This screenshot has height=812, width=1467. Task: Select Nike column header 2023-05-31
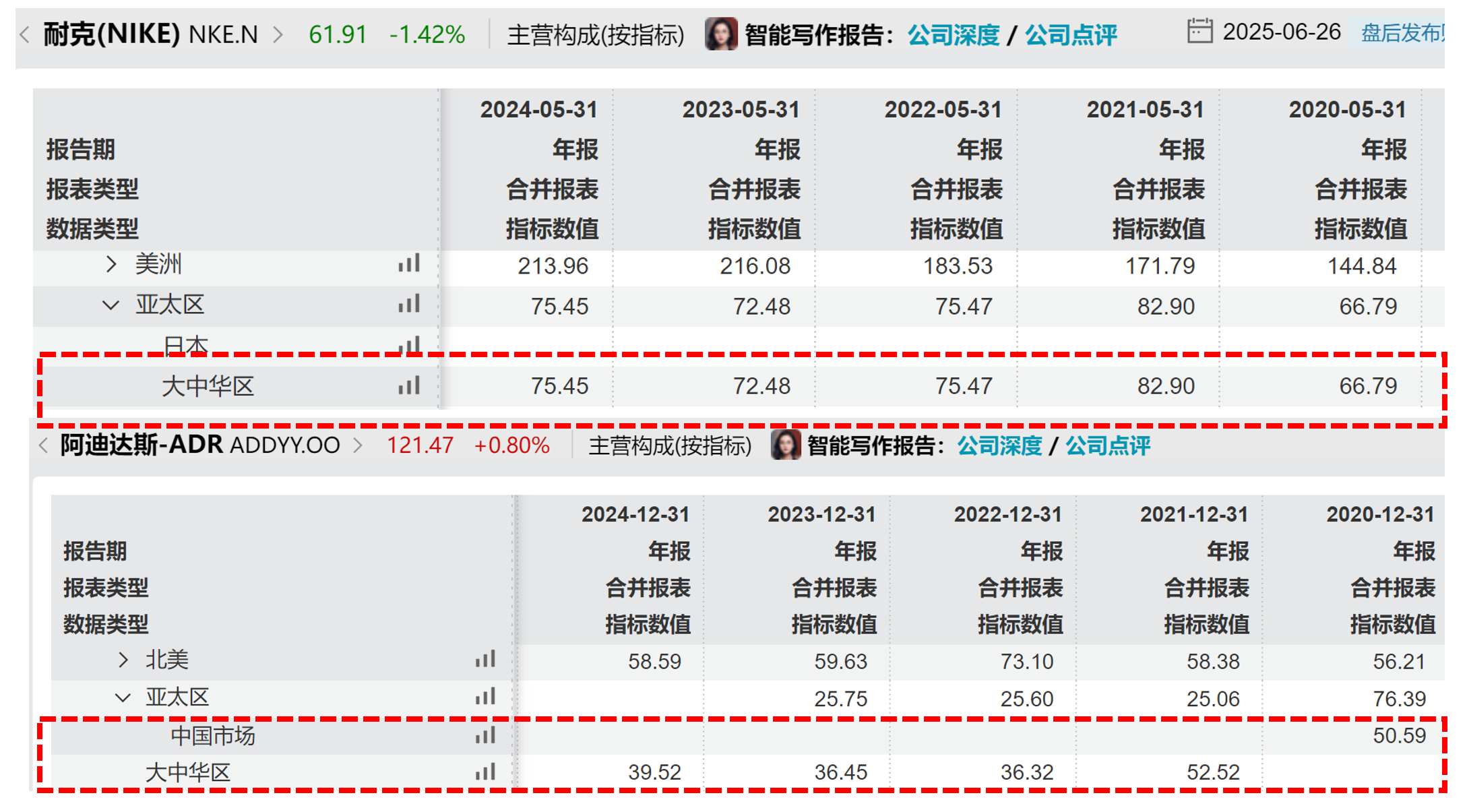tap(741, 109)
